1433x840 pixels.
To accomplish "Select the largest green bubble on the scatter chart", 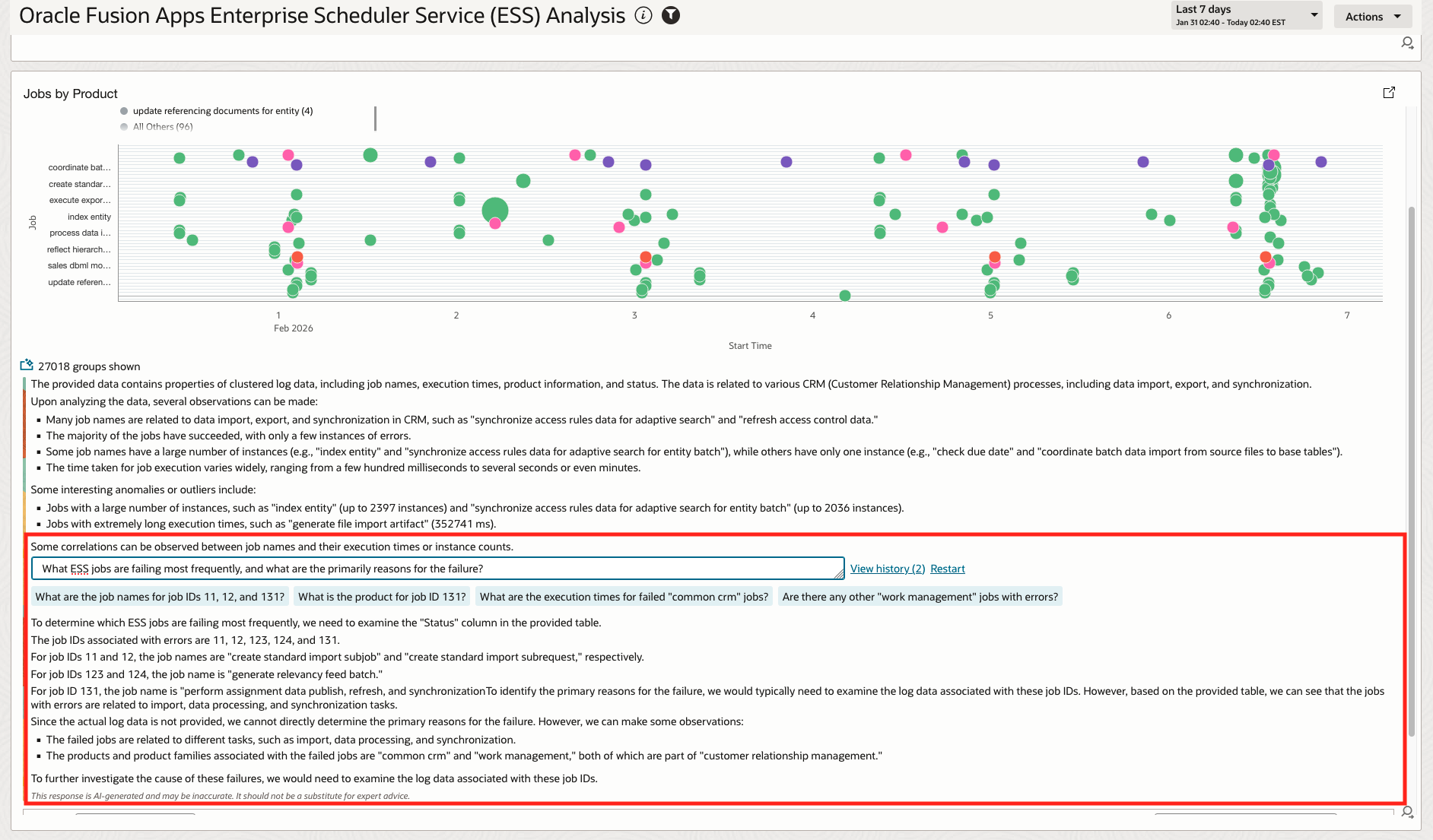I will pos(495,208).
